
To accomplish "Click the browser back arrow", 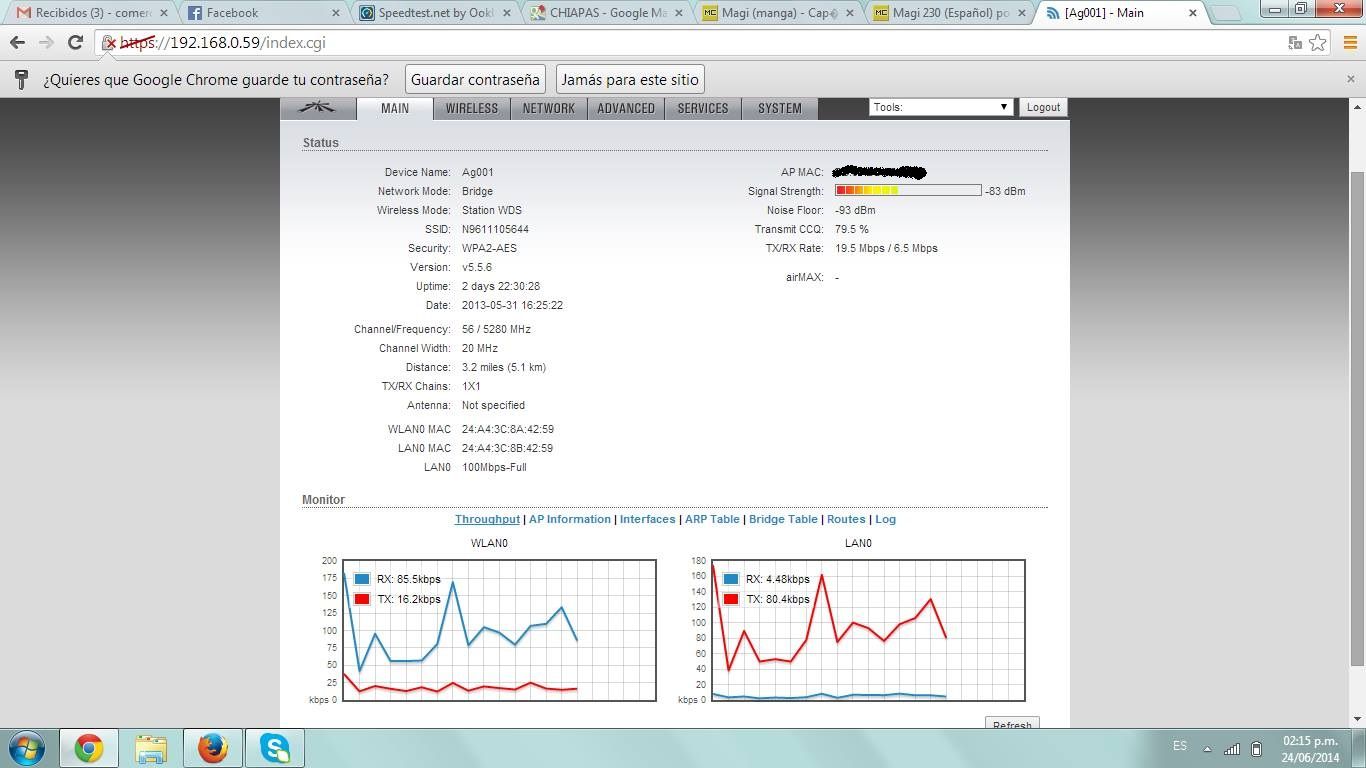I will (17, 43).
